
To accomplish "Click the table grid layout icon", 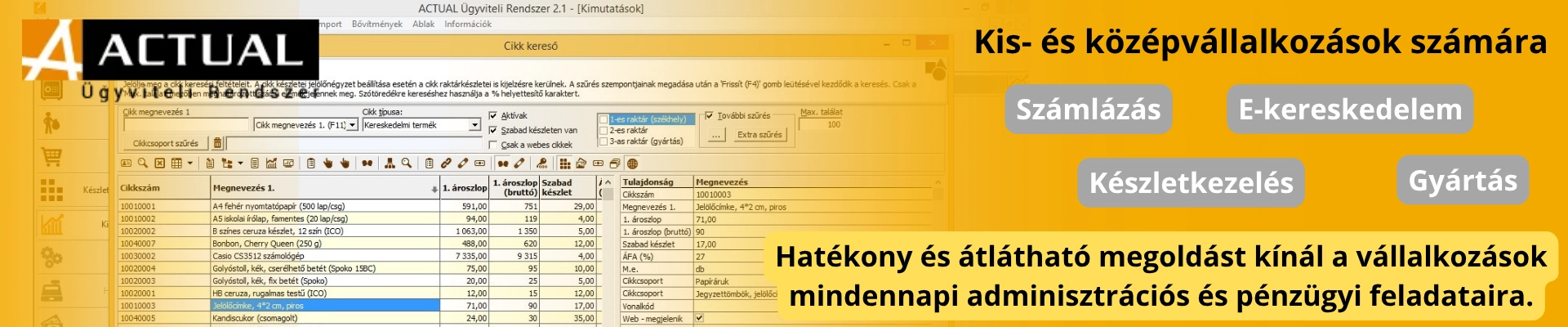I will click(176, 163).
